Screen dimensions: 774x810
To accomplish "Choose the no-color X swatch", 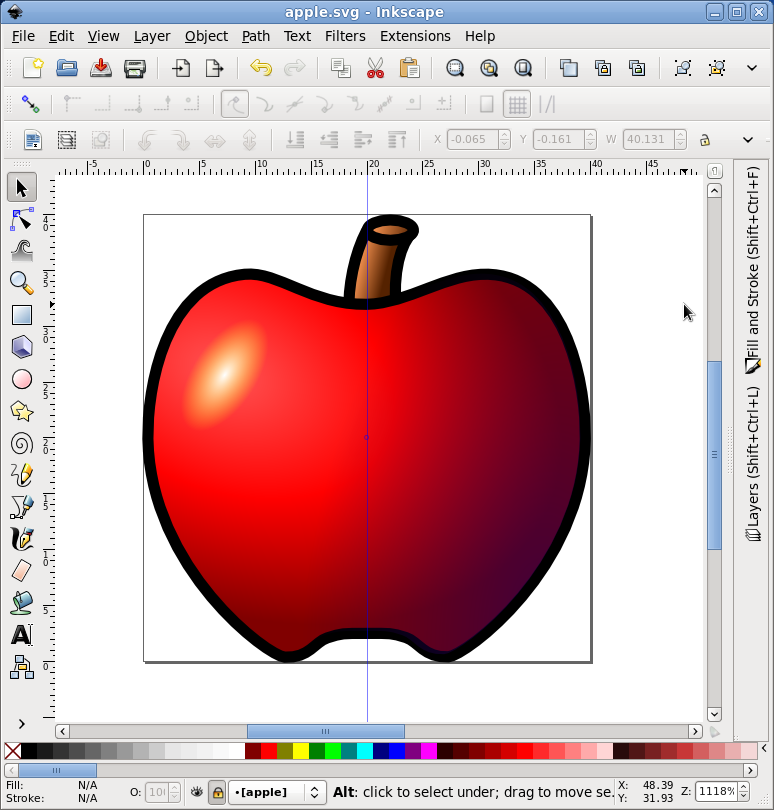I will coord(13,751).
